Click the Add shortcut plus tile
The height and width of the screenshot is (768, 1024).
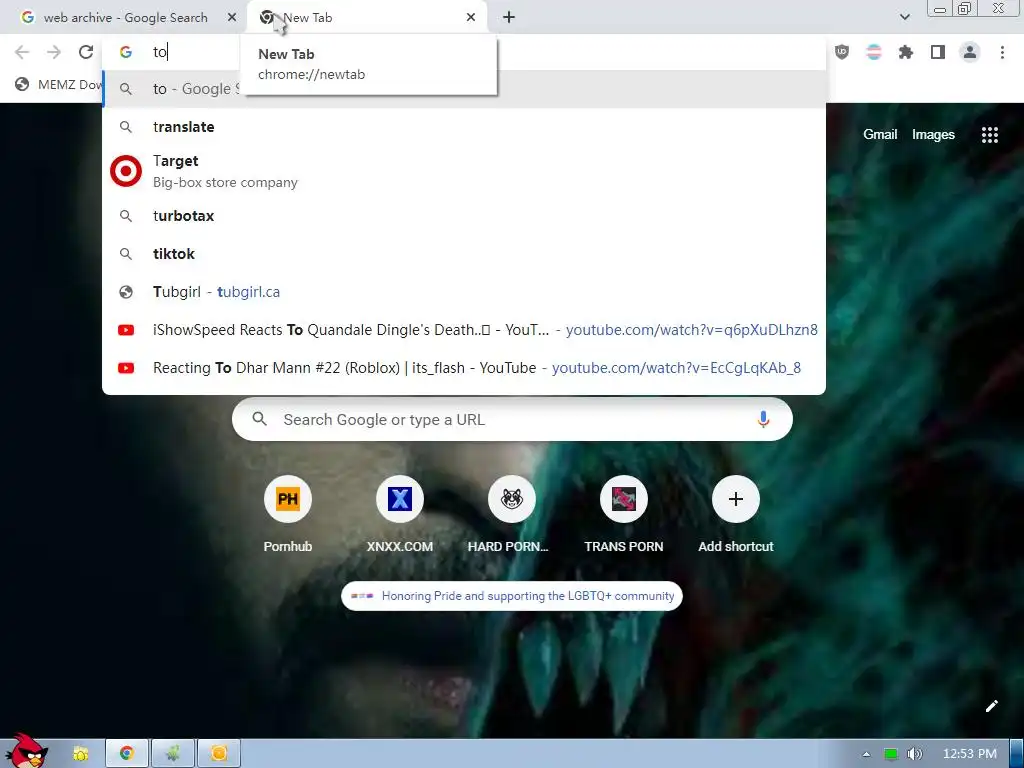[735, 515]
